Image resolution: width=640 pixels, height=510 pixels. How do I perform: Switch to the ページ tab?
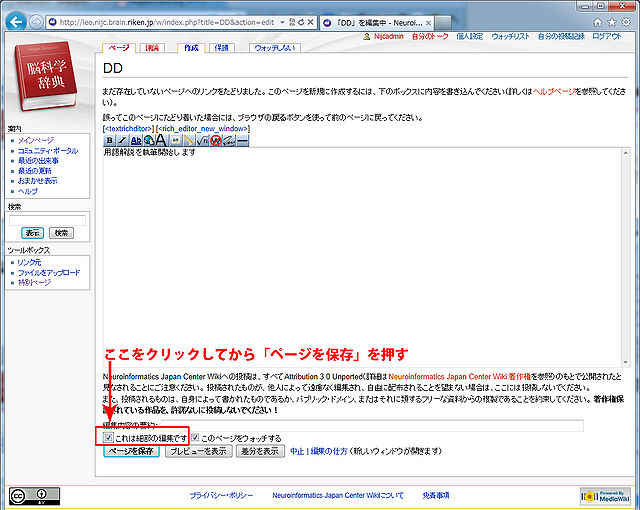[x=119, y=47]
